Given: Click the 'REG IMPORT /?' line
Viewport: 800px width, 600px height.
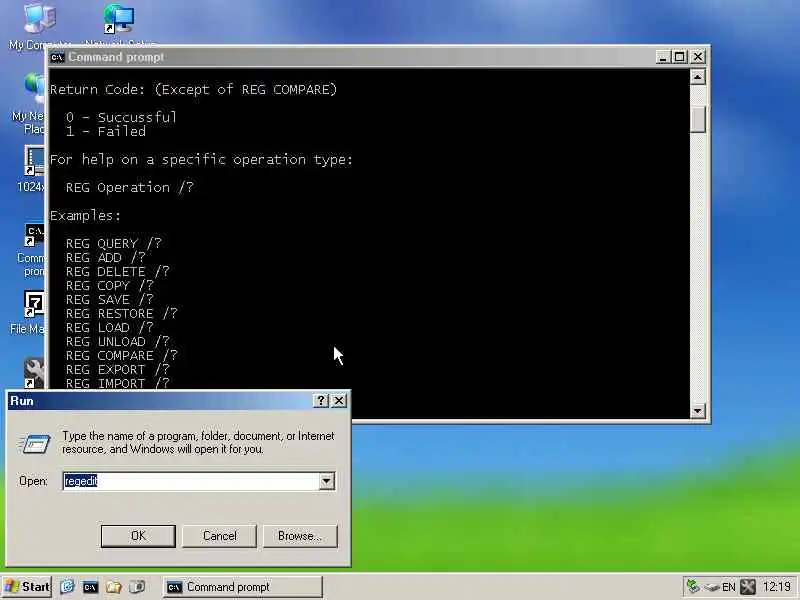Looking at the screenshot, I should click(x=117, y=383).
